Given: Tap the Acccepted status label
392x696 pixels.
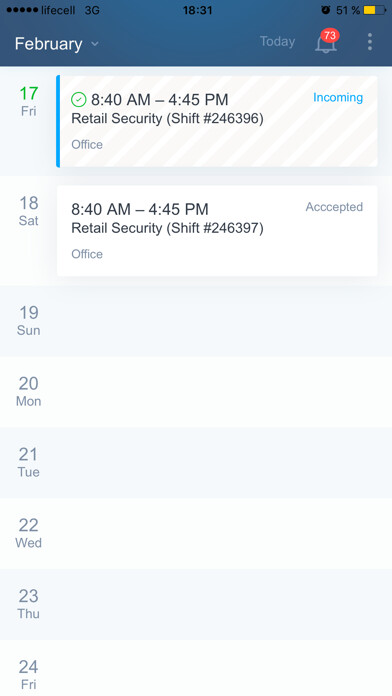Looking at the screenshot, I should pos(334,207).
